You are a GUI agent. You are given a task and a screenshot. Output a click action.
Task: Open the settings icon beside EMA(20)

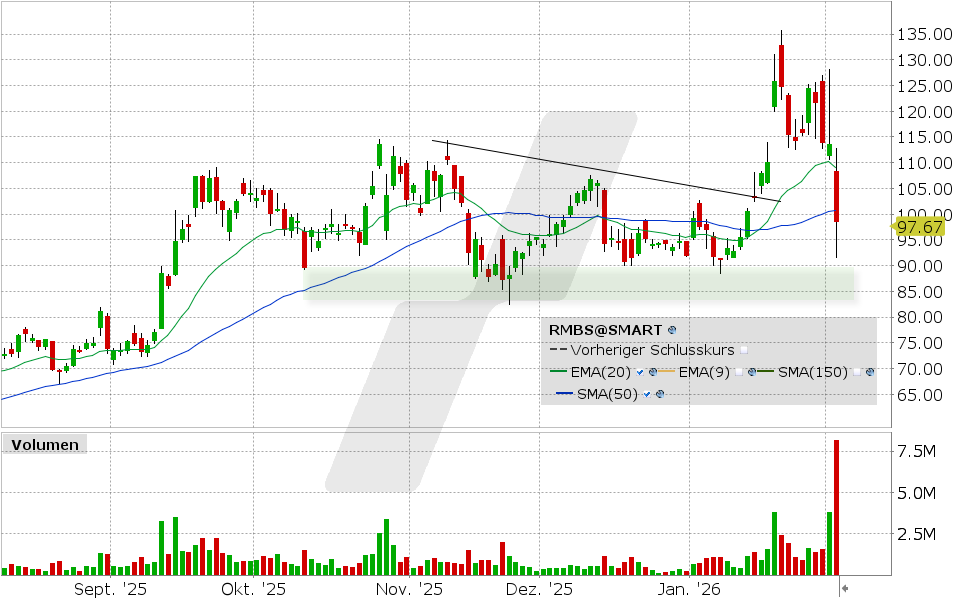(x=653, y=372)
